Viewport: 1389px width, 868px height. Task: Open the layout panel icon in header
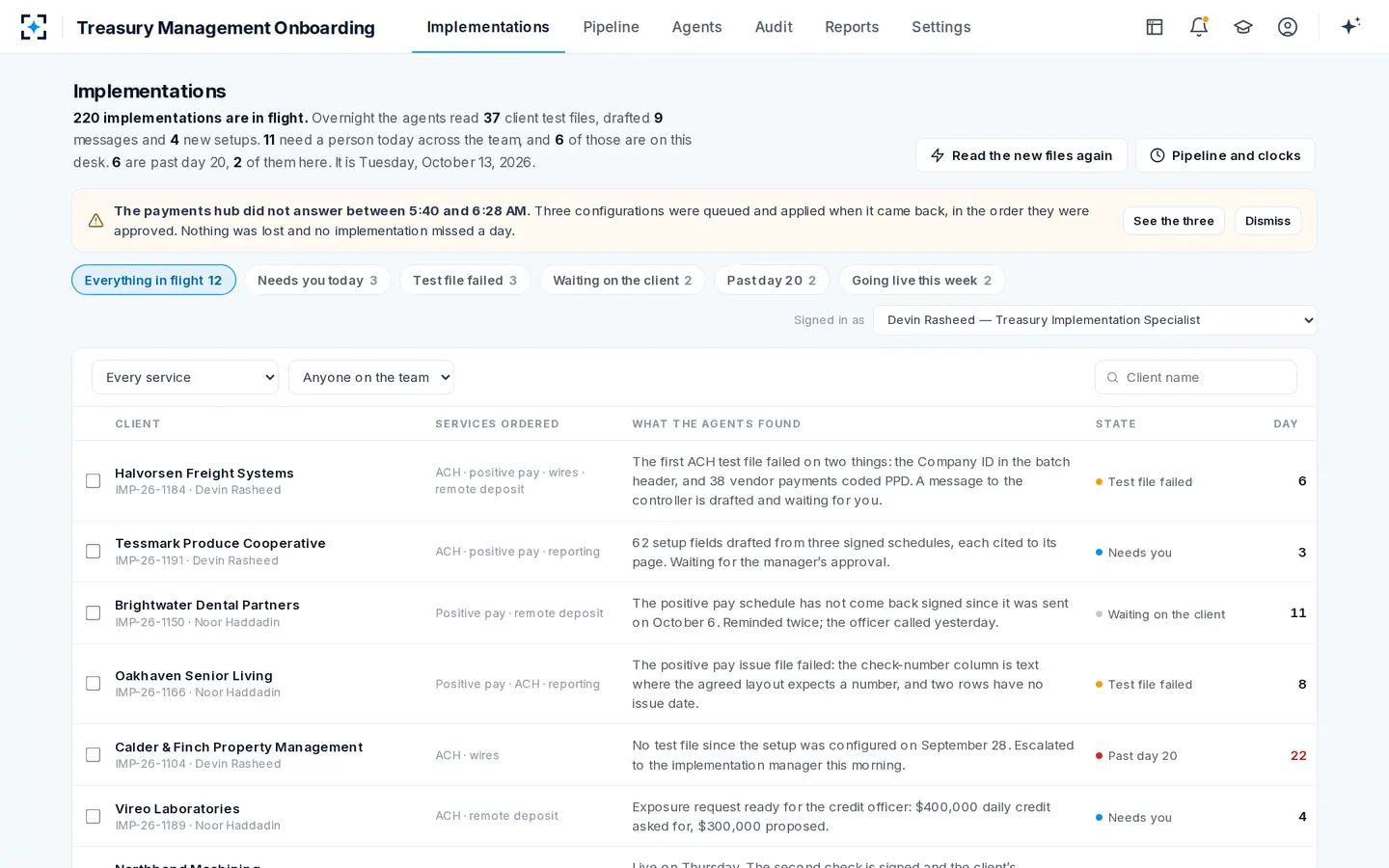pos(1155,27)
